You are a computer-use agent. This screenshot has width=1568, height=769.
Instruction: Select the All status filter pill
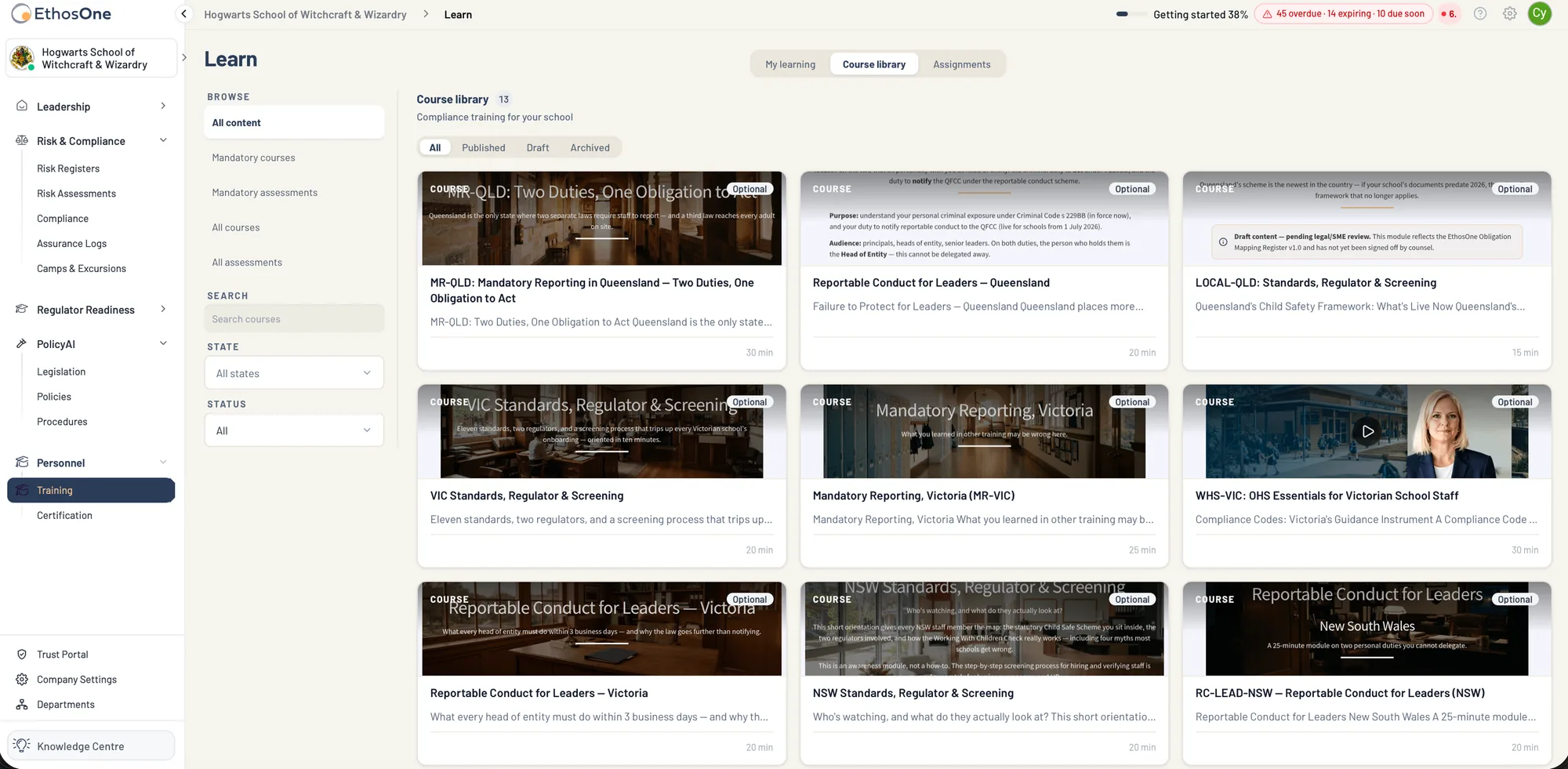tap(435, 147)
